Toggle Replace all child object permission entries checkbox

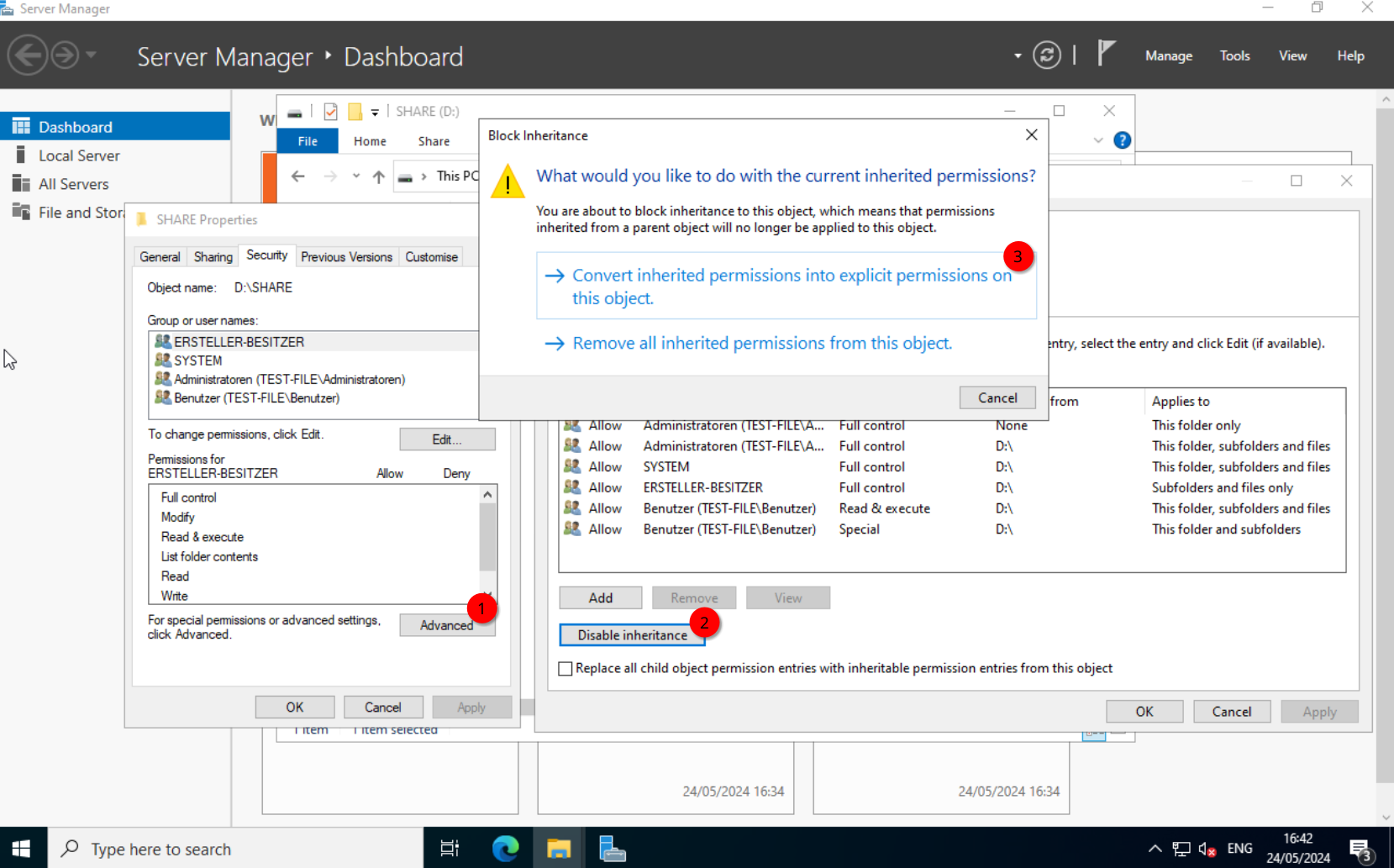tap(565, 669)
